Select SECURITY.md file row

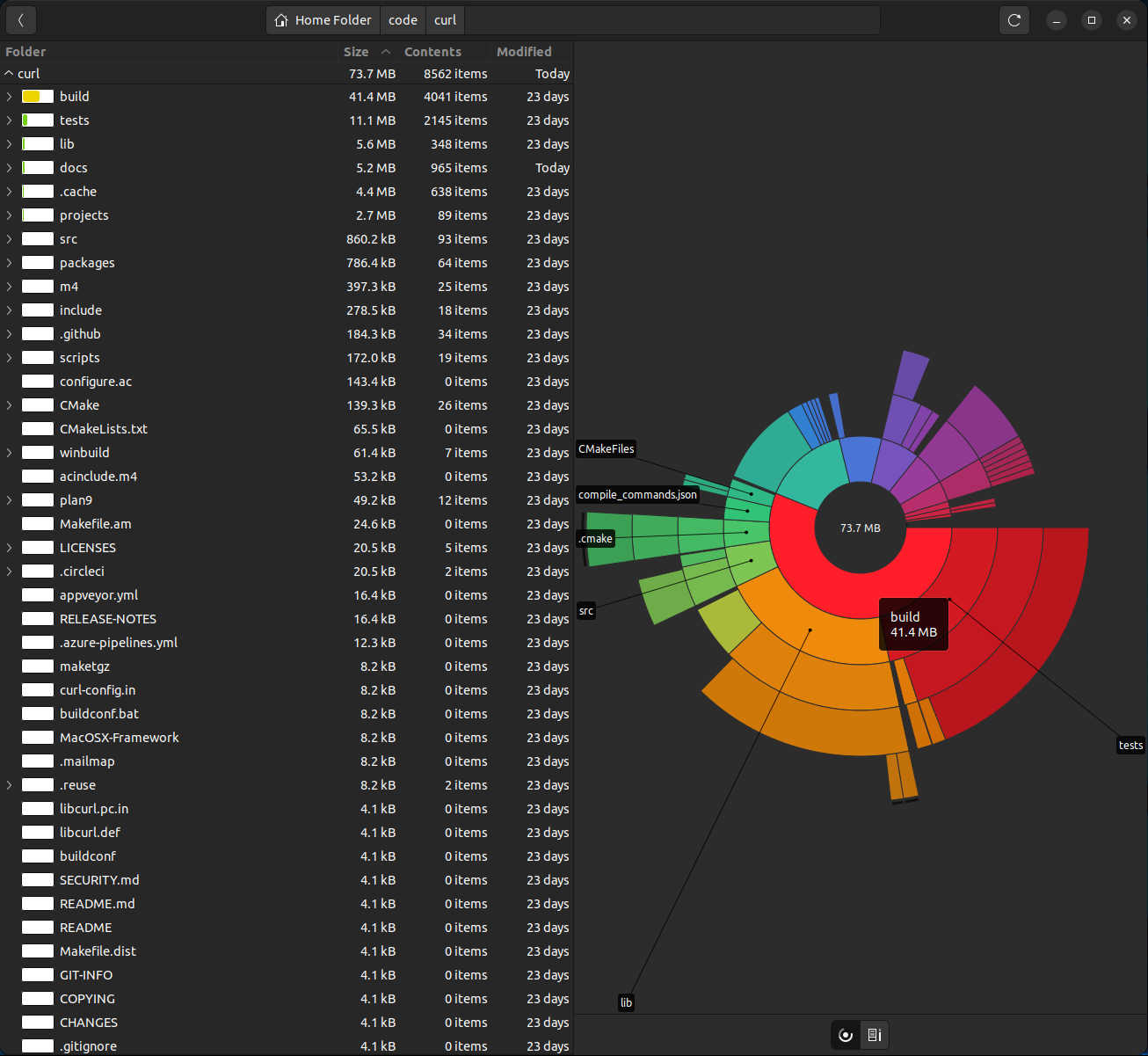click(x=287, y=880)
